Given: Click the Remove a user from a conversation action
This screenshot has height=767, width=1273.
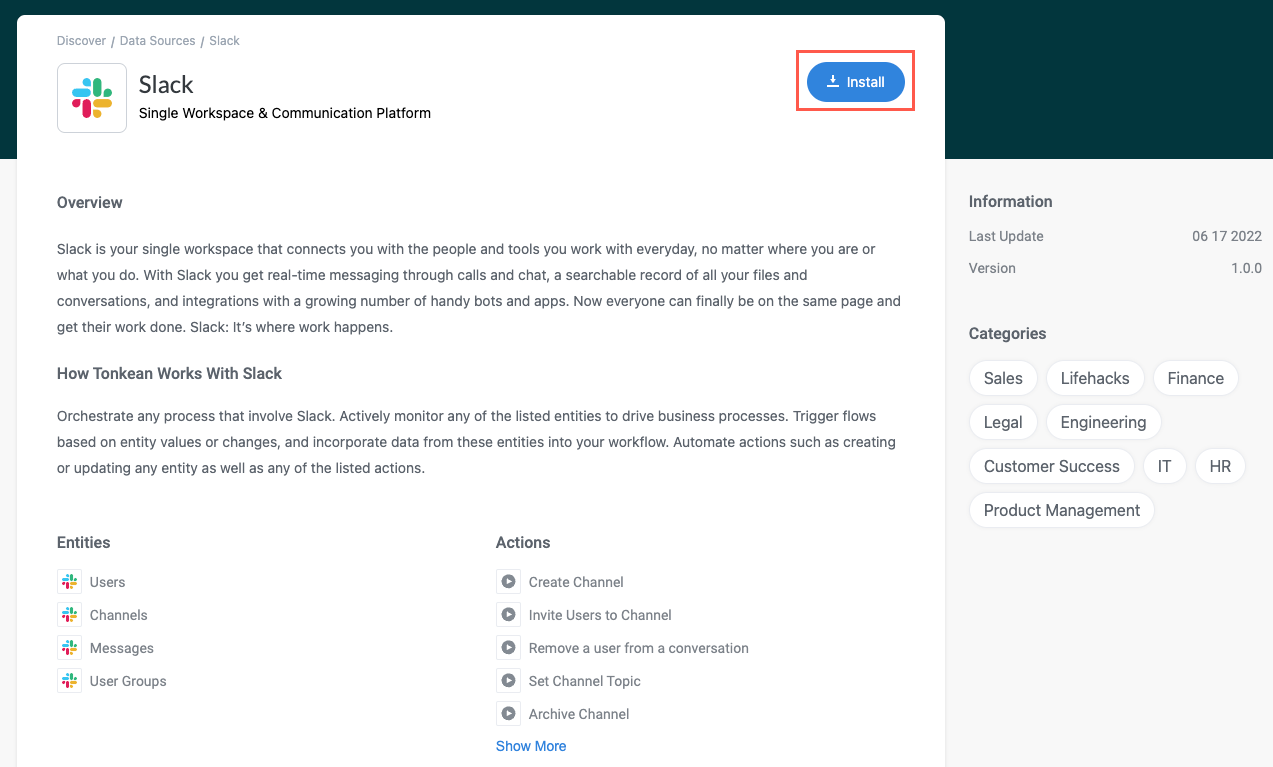Looking at the screenshot, I should [638, 648].
